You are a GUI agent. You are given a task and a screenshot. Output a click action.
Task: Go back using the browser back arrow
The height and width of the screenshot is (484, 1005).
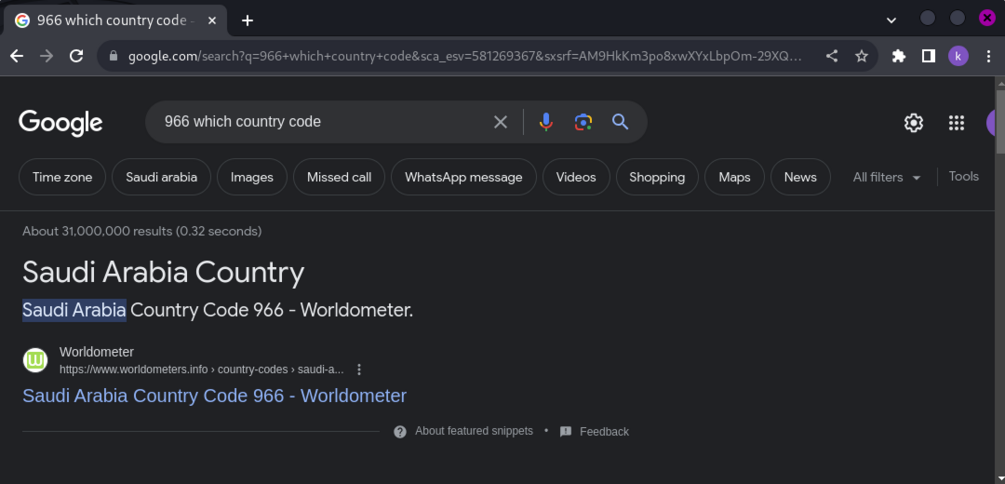tap(17, 56)
